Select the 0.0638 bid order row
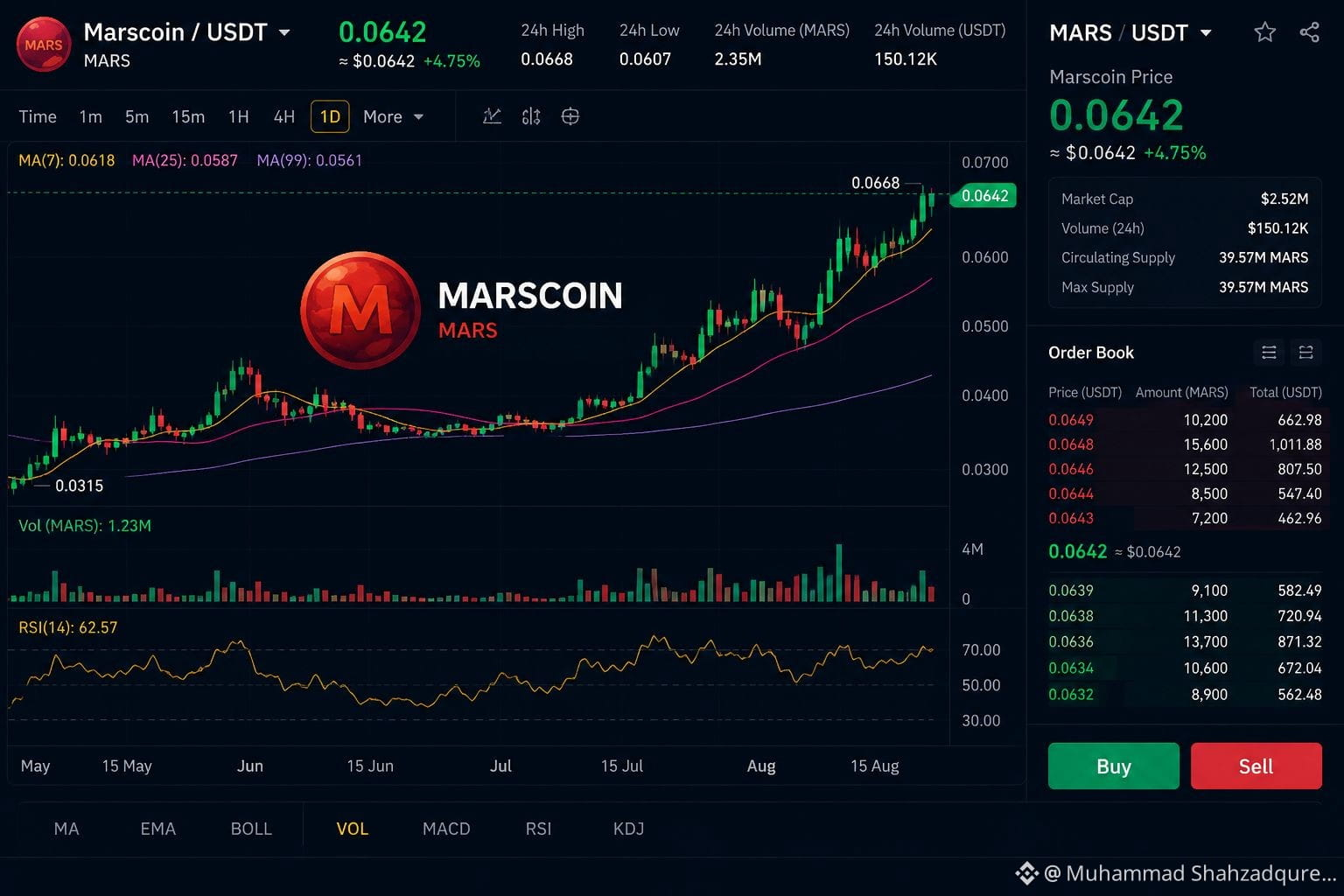 point(1185,616)
